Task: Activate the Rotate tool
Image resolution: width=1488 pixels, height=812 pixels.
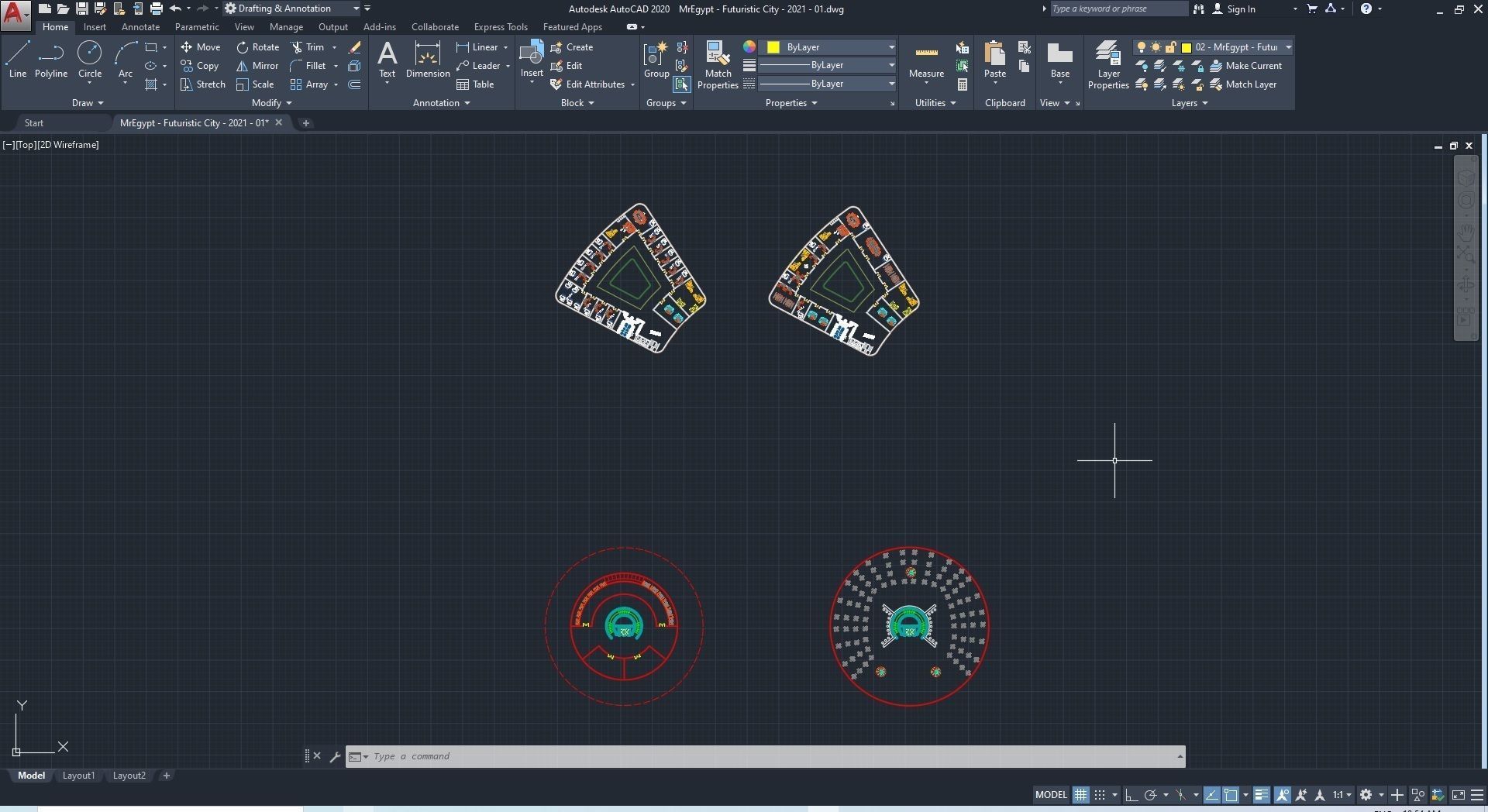Action: [258, 47]
